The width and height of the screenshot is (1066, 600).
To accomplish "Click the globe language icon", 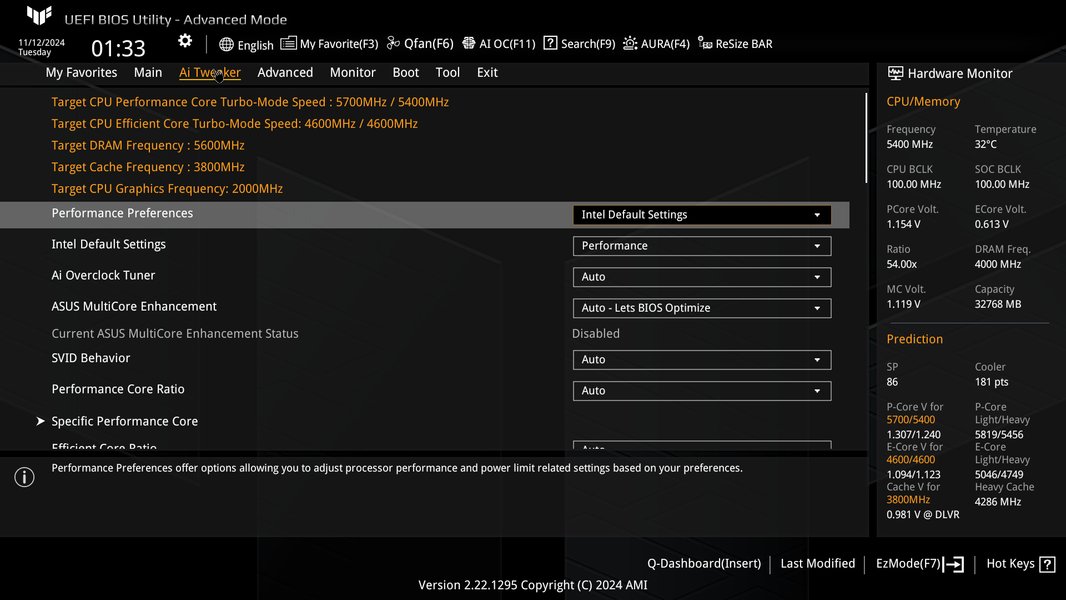I will (226, 45).
